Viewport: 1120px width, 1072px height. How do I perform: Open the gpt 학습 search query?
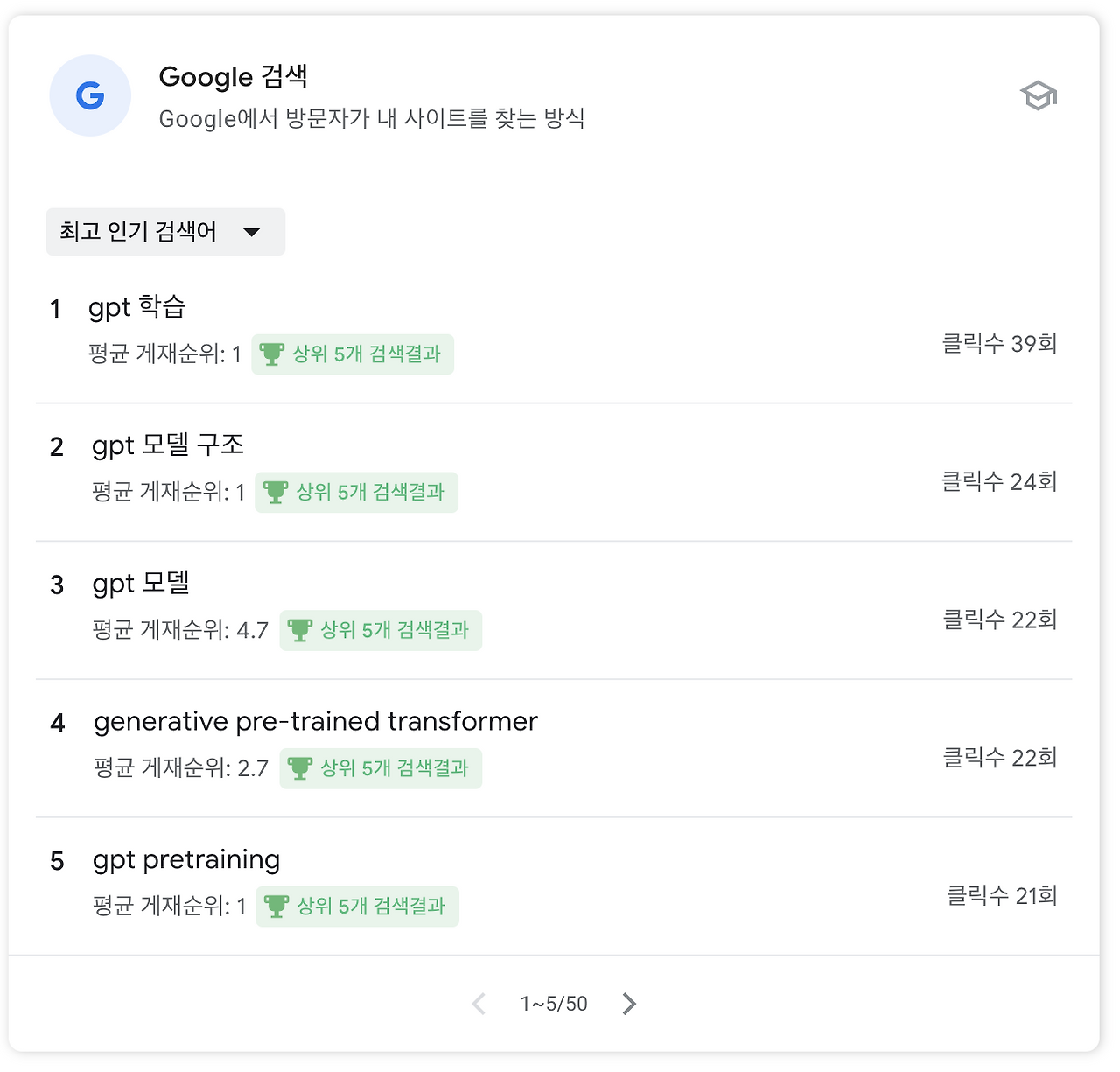click(x=136, y=307)
